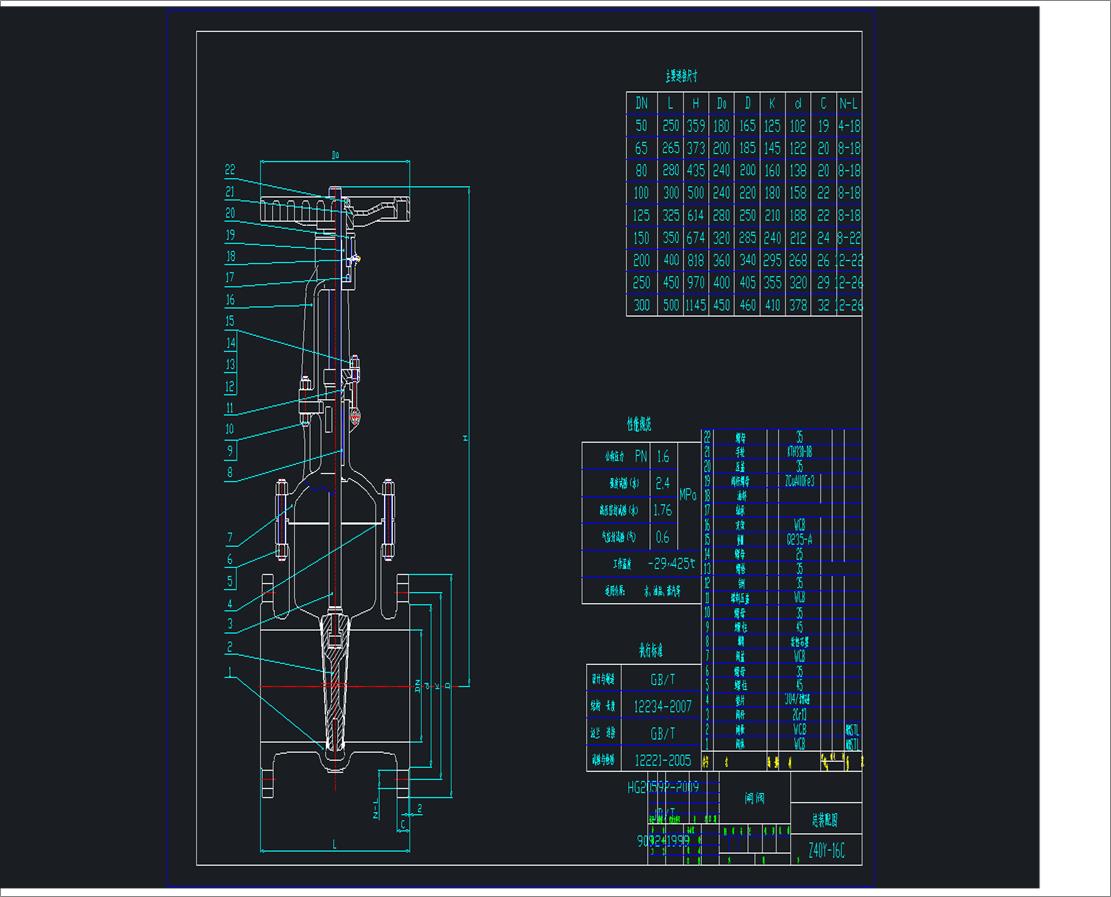This screenshot has width=1111, height=897.
Task: Click the Do dimension label above handwheel
Action: pos(335,156)
